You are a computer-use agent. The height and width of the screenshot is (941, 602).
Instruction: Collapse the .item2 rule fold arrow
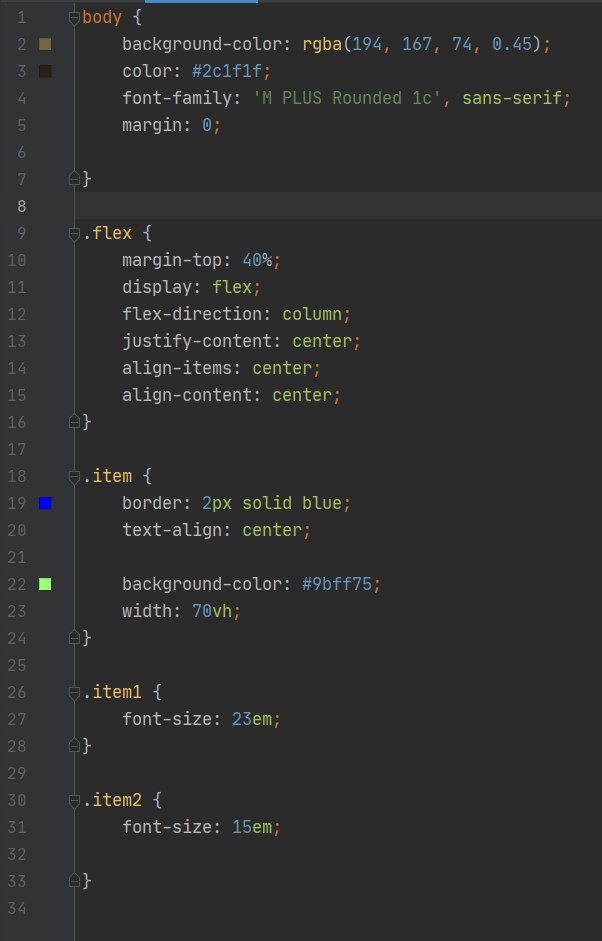(x=74, y=801)
